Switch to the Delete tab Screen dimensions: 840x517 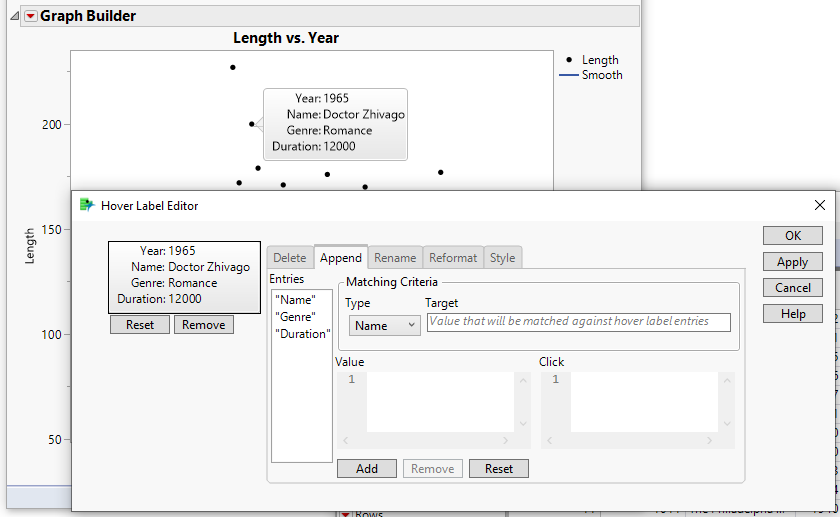(x=290, y=258)
